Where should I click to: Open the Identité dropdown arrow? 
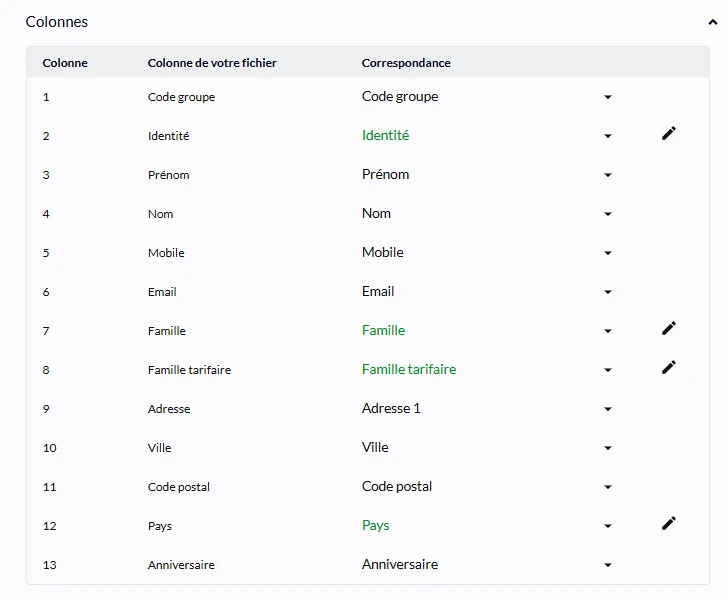coord(608,136)
